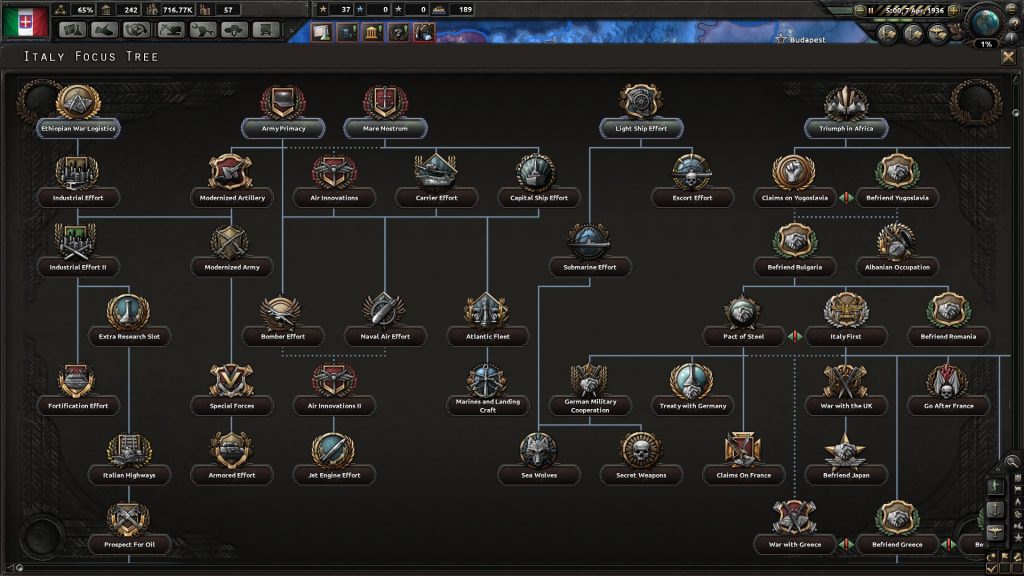1024x576 pixels.
Task: Open the Construction tab with crane icon
Action: point(170,30)
